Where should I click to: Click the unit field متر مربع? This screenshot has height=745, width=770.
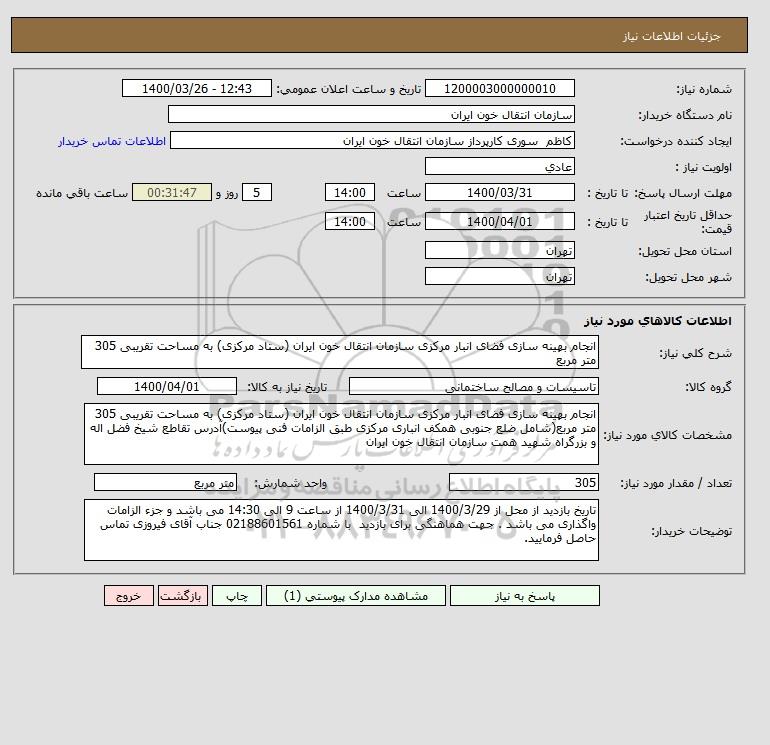tap(165, 482)
